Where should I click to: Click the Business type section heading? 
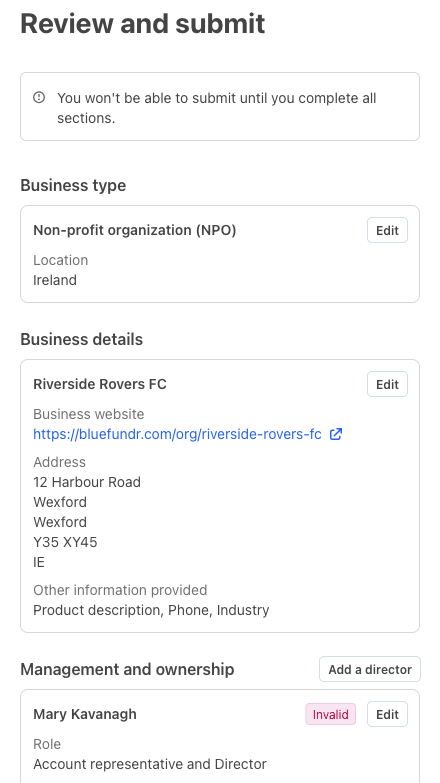pyautogui.click(x=73, y=185)
